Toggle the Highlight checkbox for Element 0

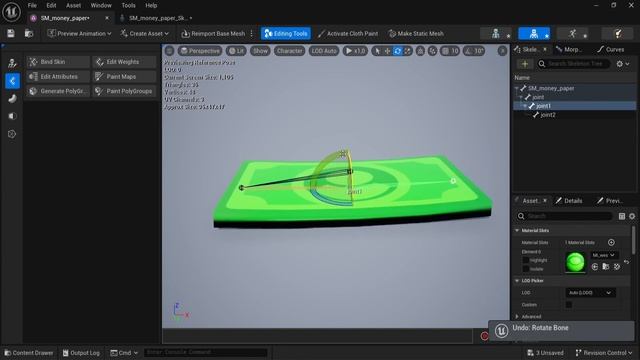(x=526, y=260)
